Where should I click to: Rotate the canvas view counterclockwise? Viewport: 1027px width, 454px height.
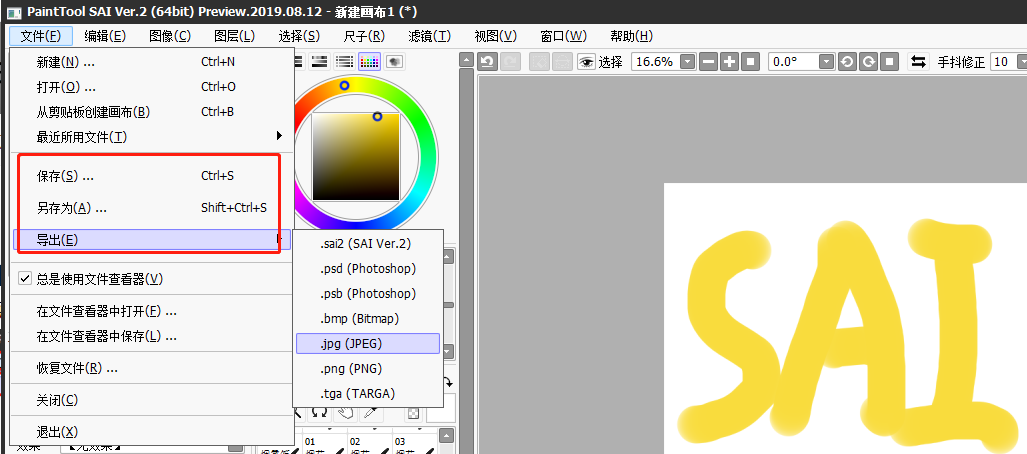[847, 62]
